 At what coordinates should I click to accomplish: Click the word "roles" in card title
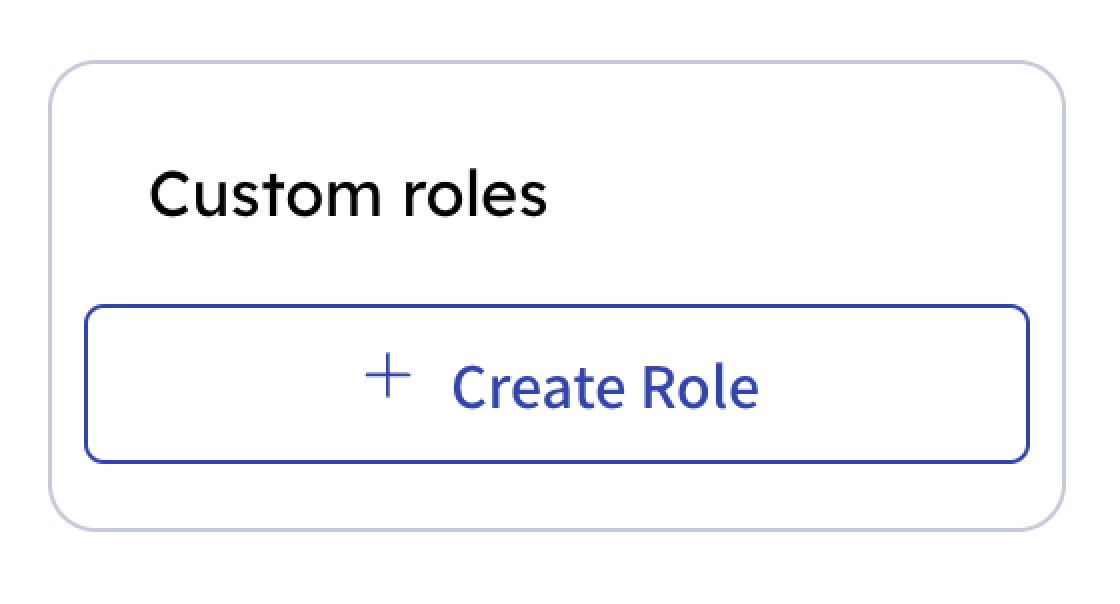pyautogui.click(x=475, y=194)
